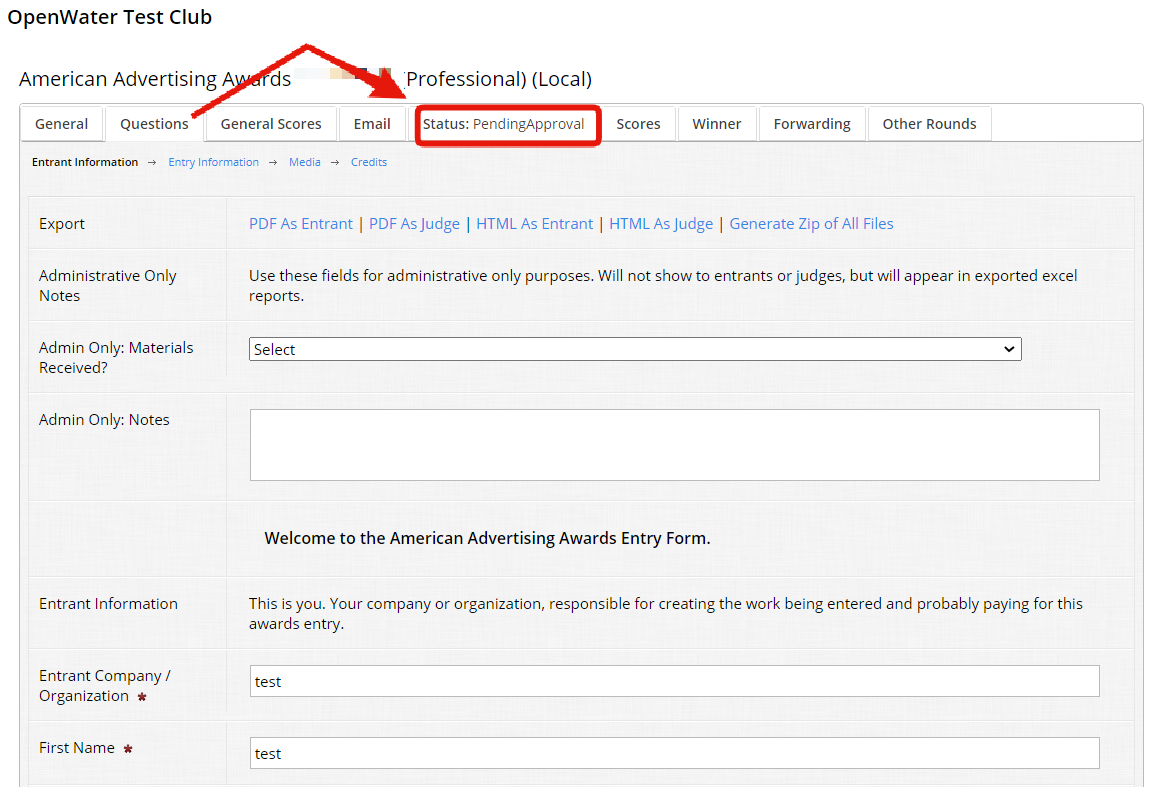Screen dimensions: 1160x787
Task: Open the General tab
Action: tap(61, 124)
